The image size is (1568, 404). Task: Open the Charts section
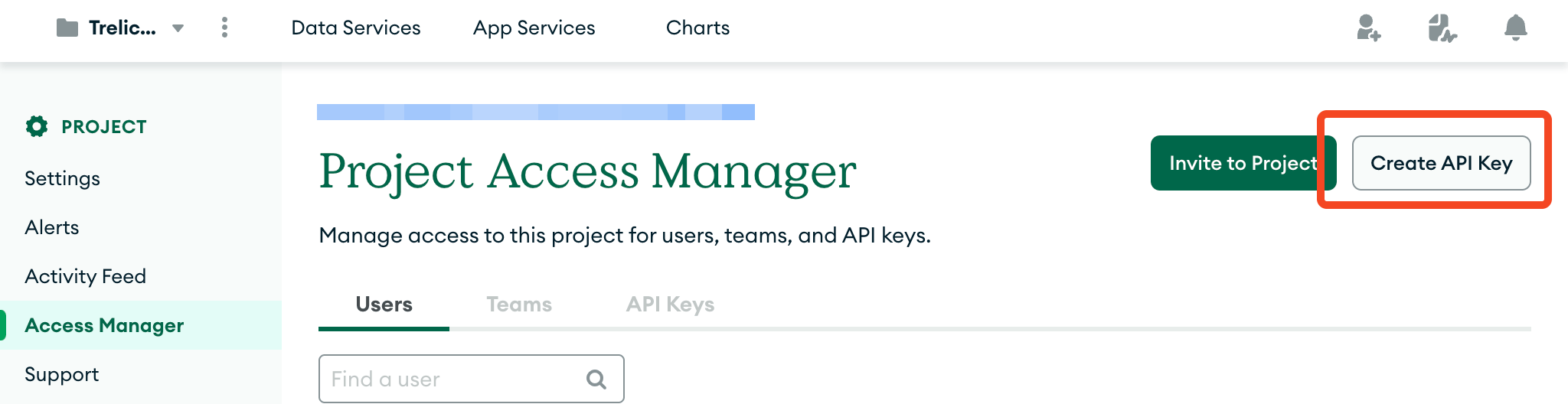pos(697,28)
